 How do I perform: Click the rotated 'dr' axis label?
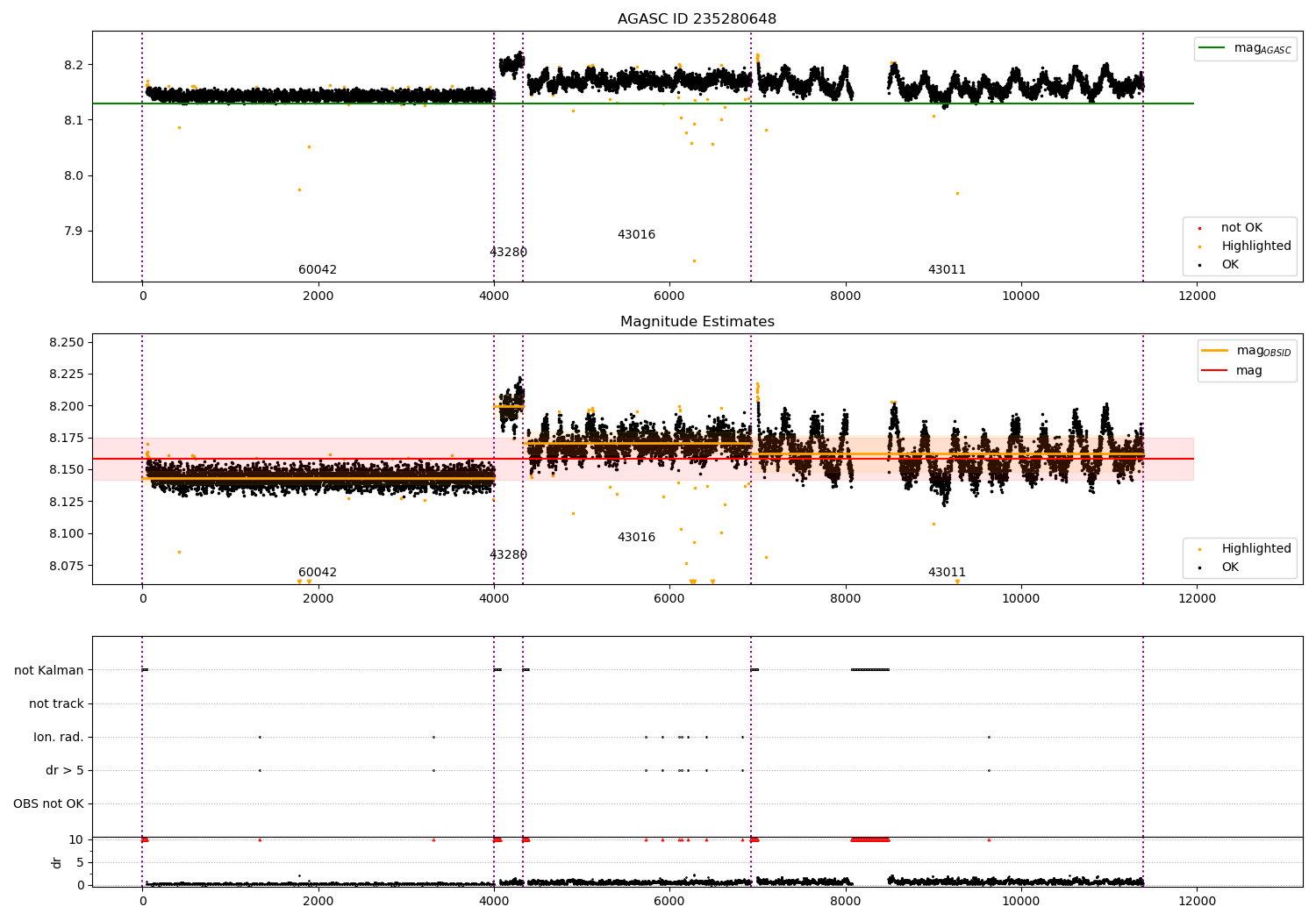[57, 862]
